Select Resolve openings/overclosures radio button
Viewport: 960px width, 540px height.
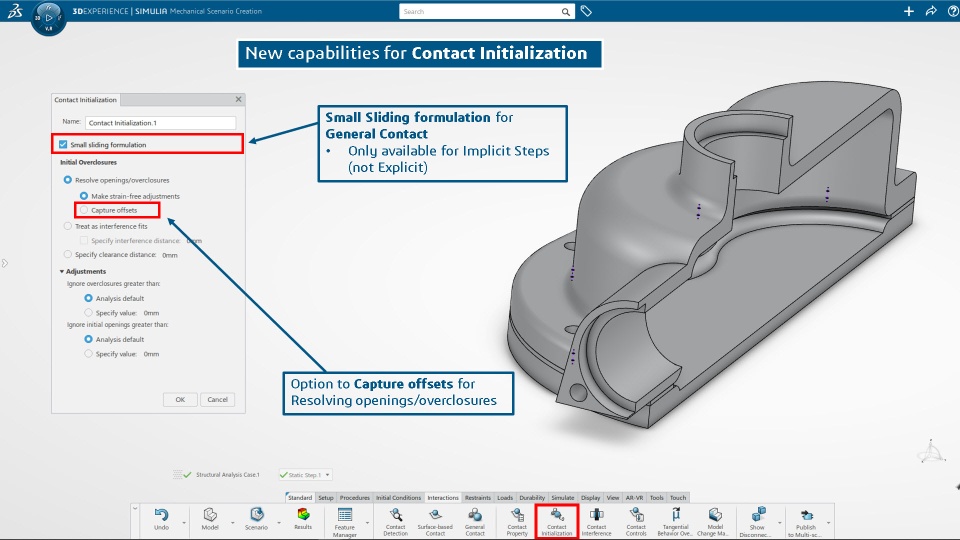[68, 180]
